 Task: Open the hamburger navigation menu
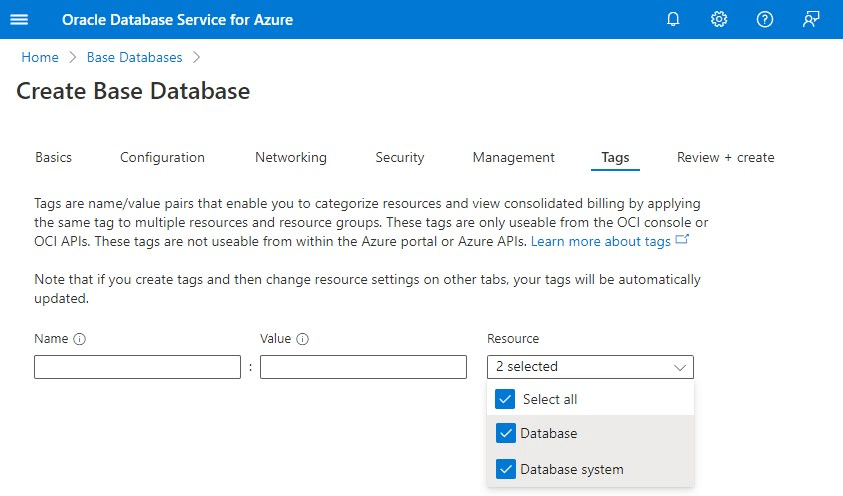pos(19,20)
